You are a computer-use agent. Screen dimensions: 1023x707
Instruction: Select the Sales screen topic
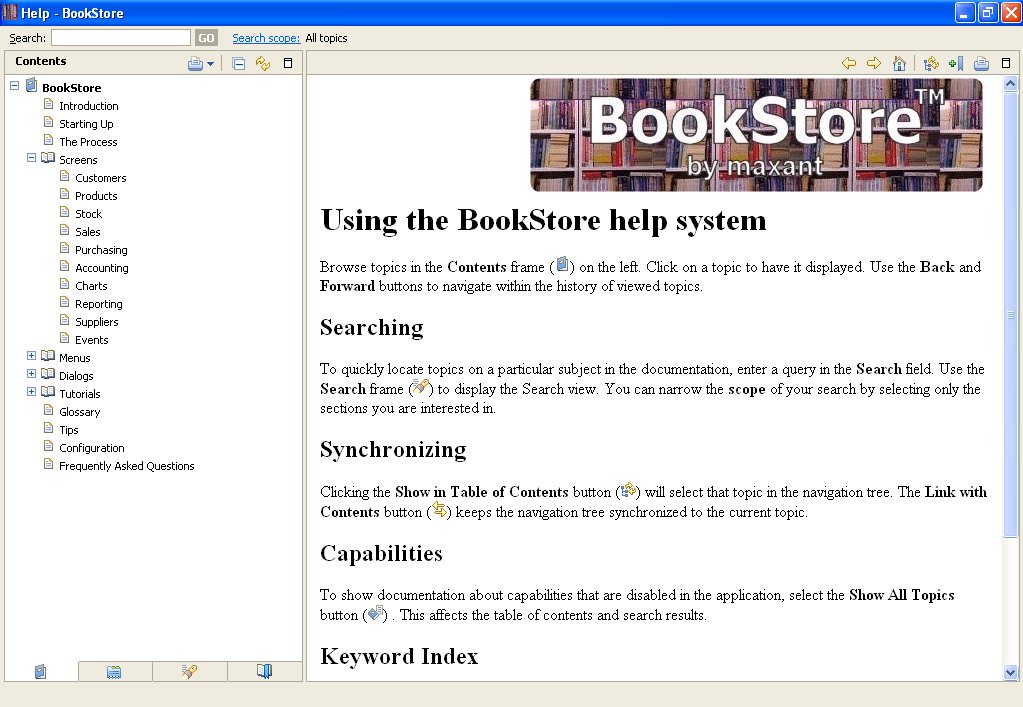pyautogui.click(x=87, y=232)
